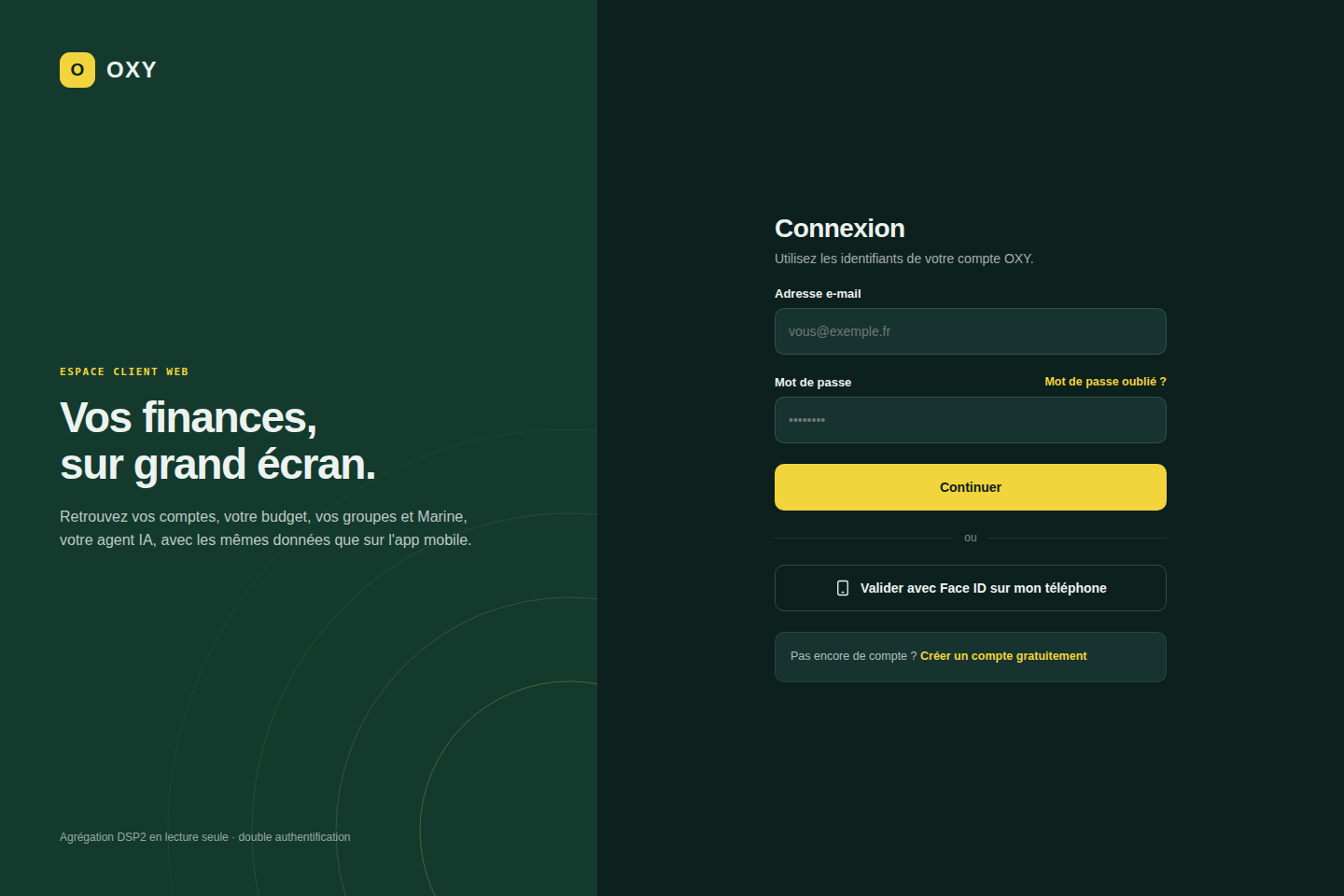Image resolution: width=1344 pixels, height=896 pixels.
Task: Click the 'Vos finances, sur grand écran.' headline
Action: [x=218, y=441]
